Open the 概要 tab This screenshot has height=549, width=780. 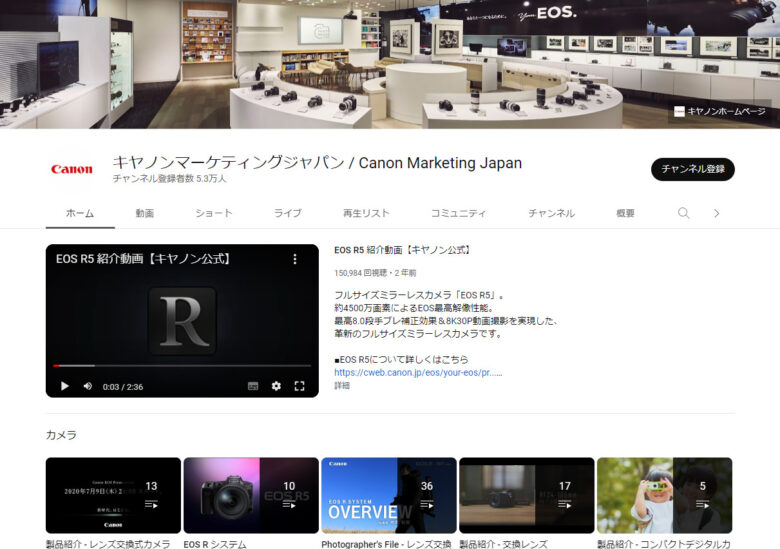pyautogui.click(x=625, y=213)
